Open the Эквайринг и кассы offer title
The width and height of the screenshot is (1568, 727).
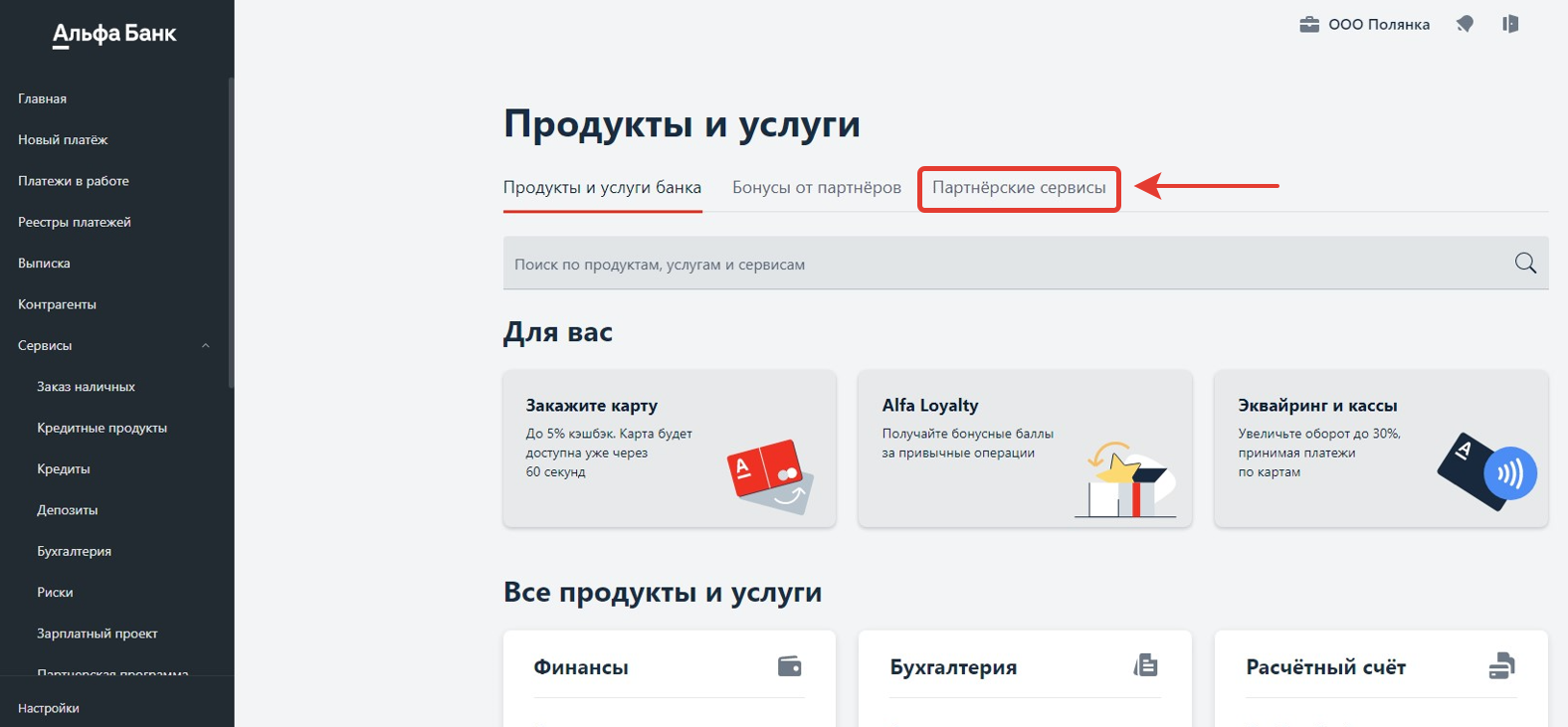click(x=1317, y=405)
